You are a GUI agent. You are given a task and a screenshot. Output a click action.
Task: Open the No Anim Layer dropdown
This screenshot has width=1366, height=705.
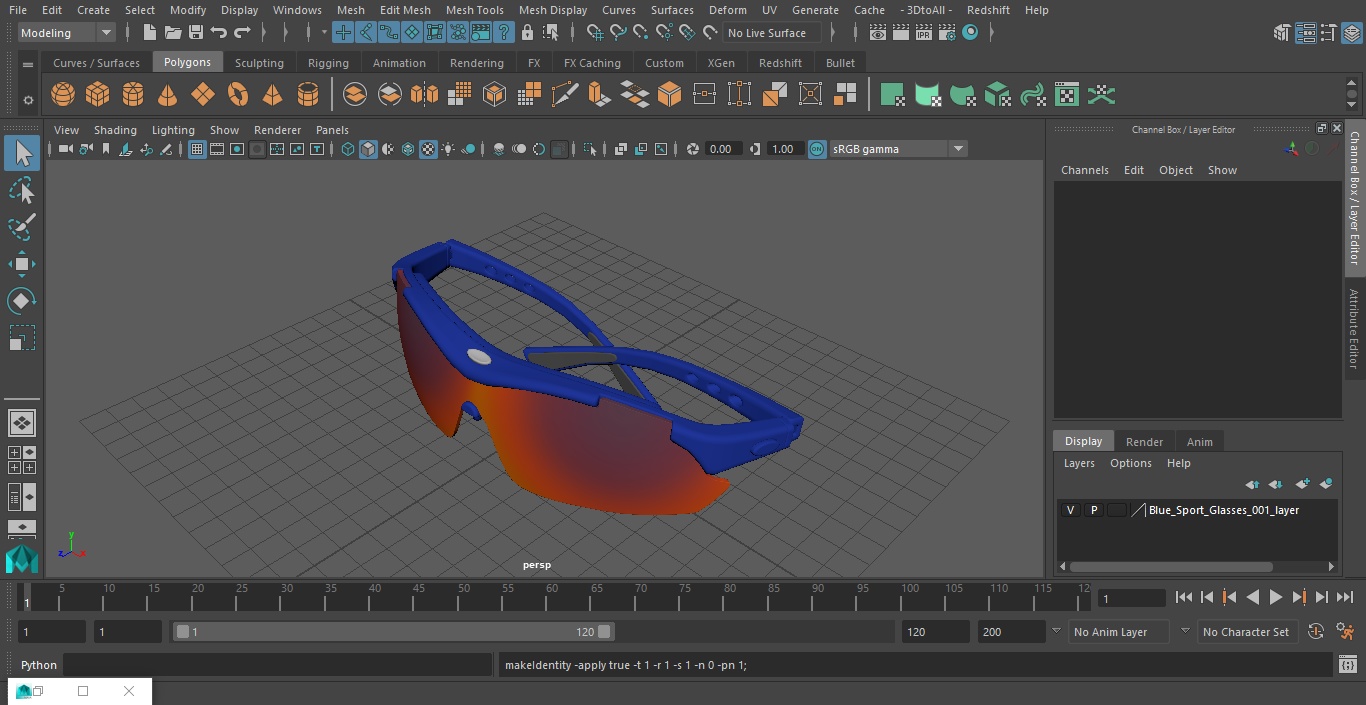1118,632
